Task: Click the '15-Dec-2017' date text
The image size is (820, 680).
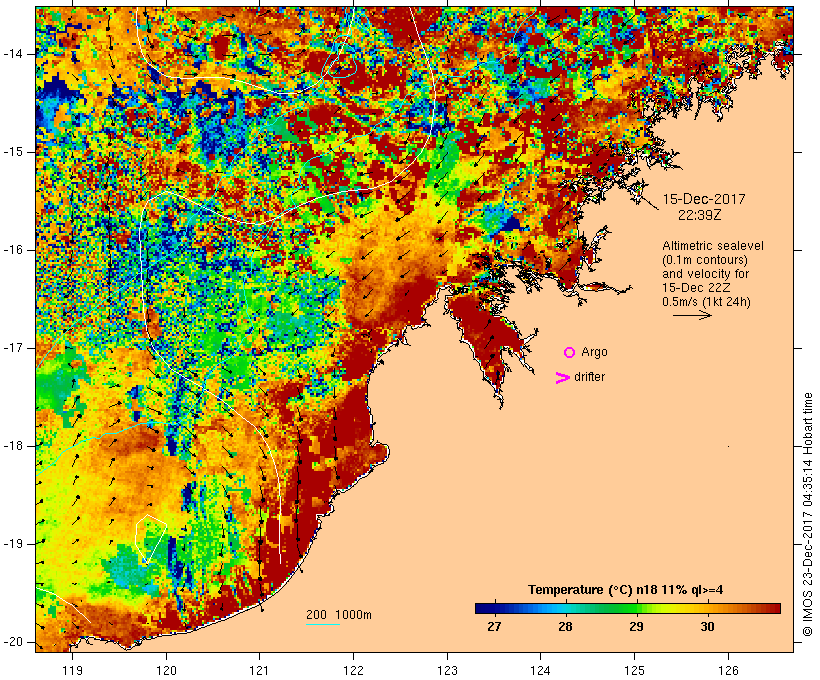Action: 703,199
